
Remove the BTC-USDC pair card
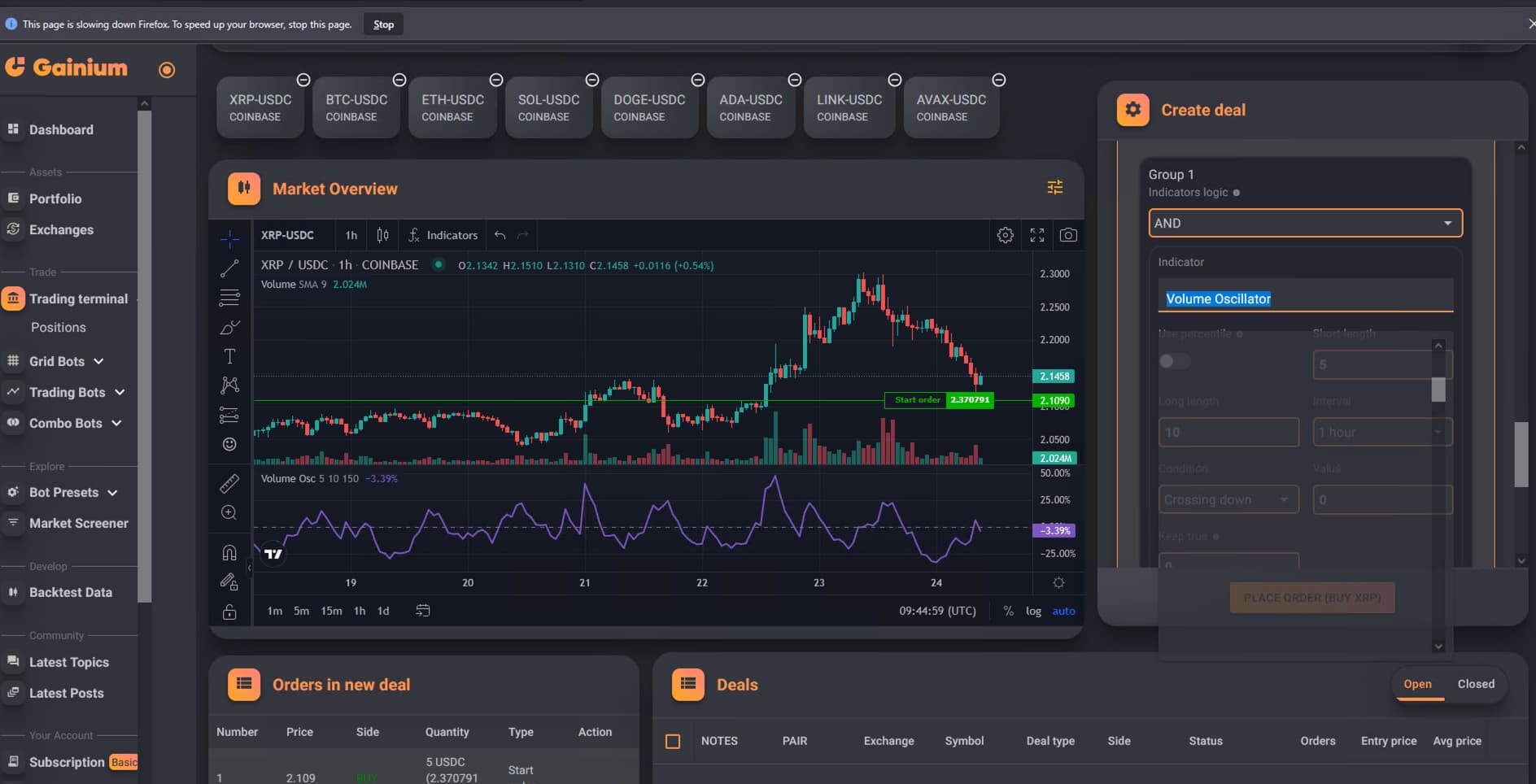point(399,80)
